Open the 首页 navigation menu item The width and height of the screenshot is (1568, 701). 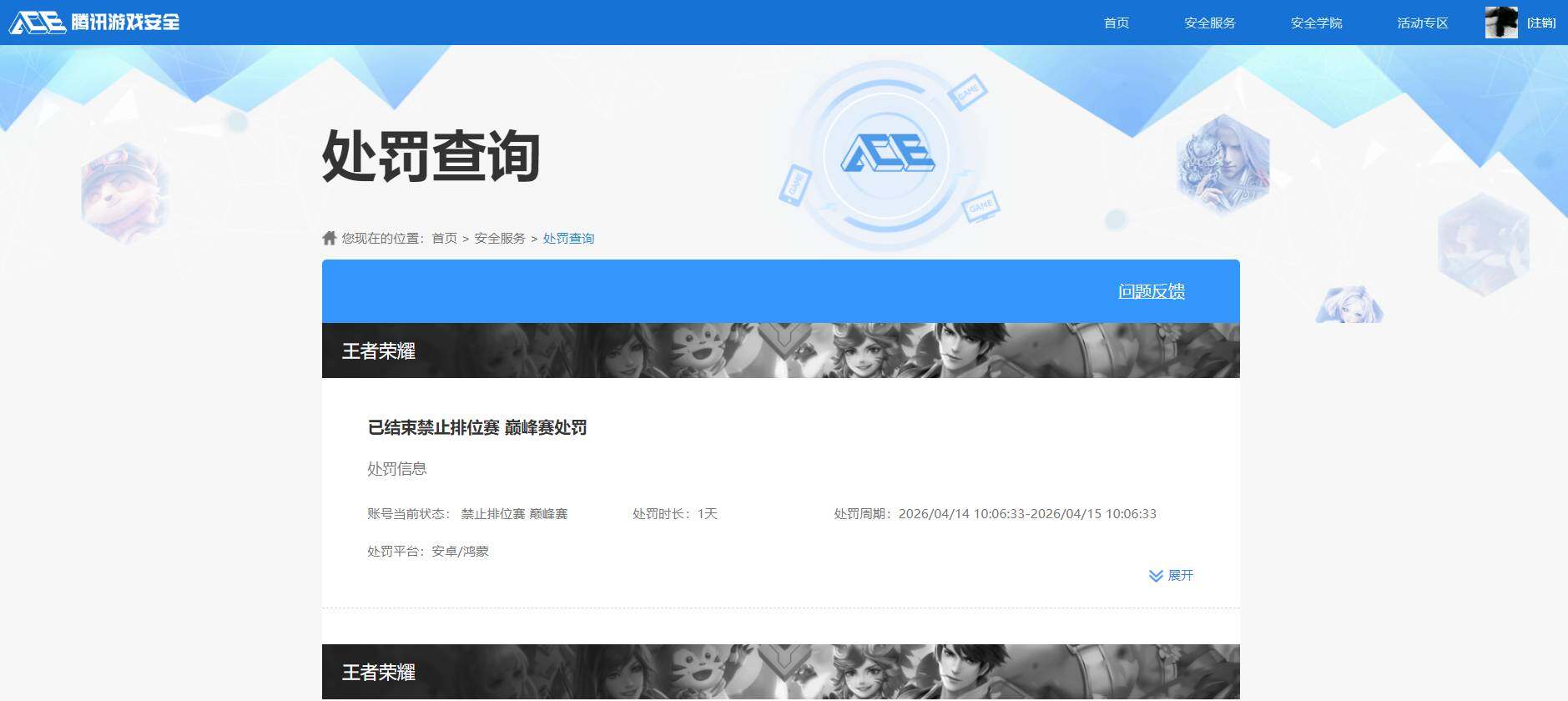1116,23
